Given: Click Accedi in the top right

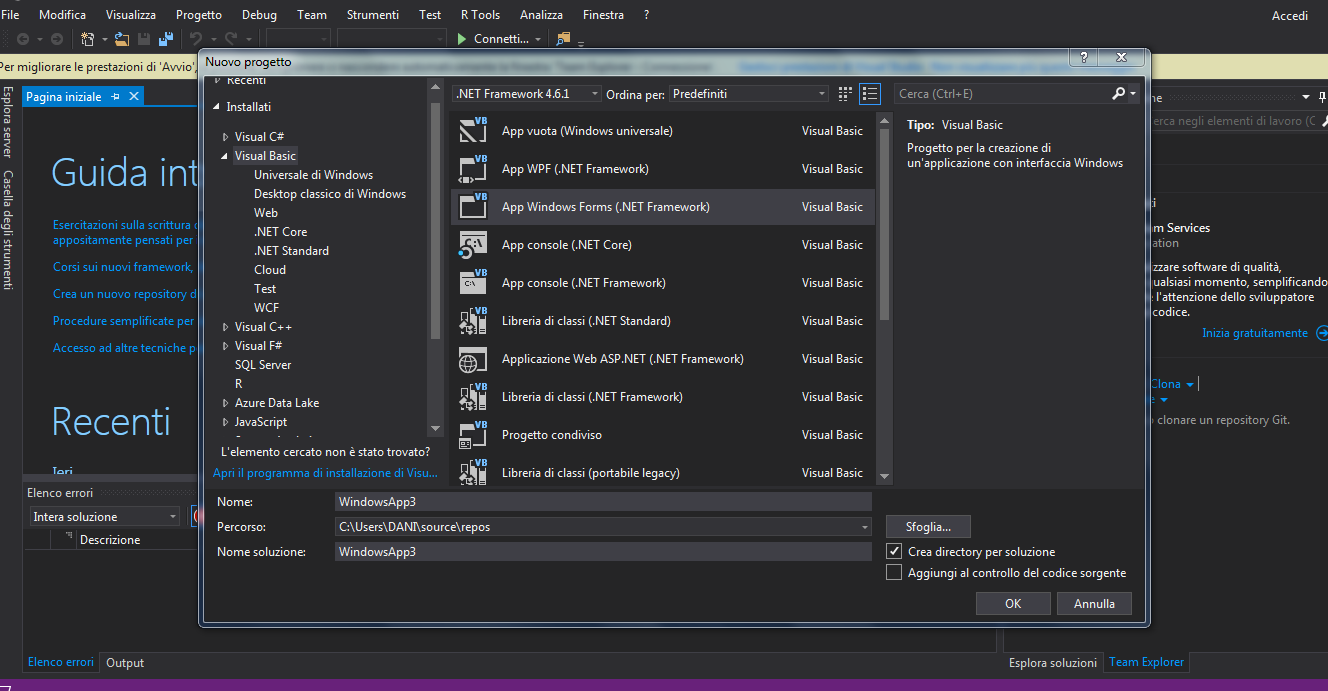Looking at the screenshot, I should click(1290, 15).
